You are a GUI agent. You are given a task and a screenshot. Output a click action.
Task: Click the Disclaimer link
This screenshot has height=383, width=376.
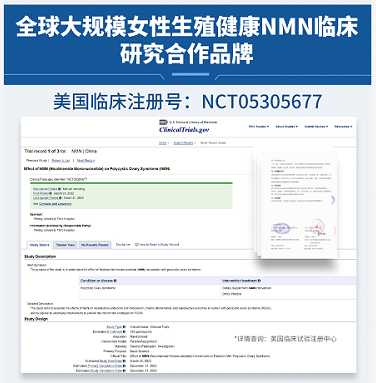[x=123, y=245]
